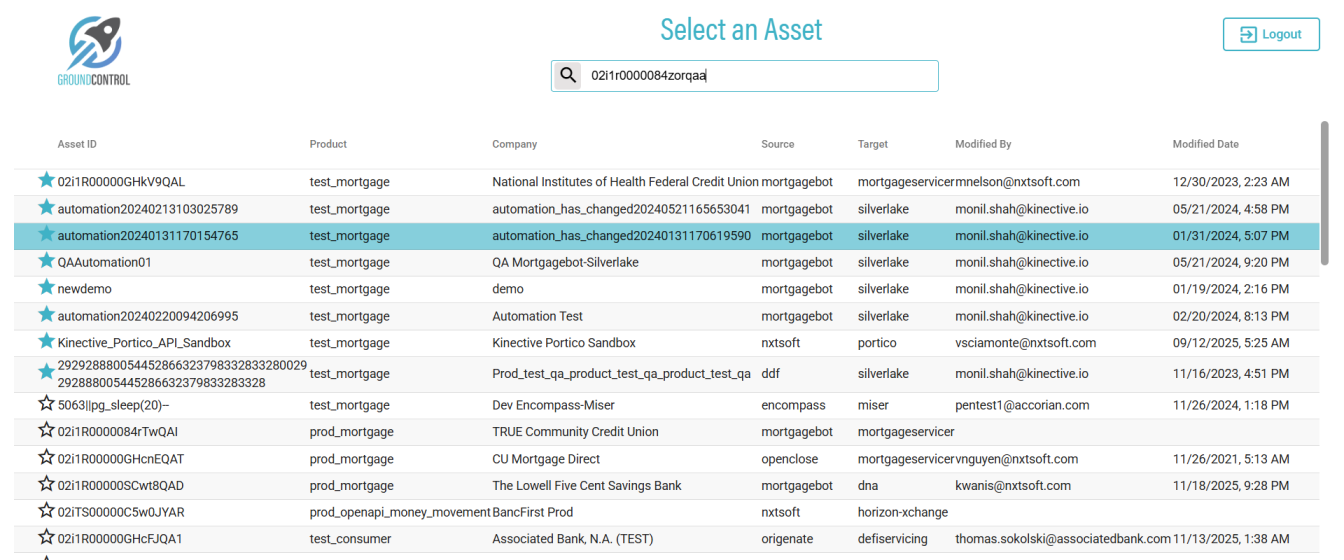Add star to 02i1R00000GHcnEQAT asset

[46, 458]
